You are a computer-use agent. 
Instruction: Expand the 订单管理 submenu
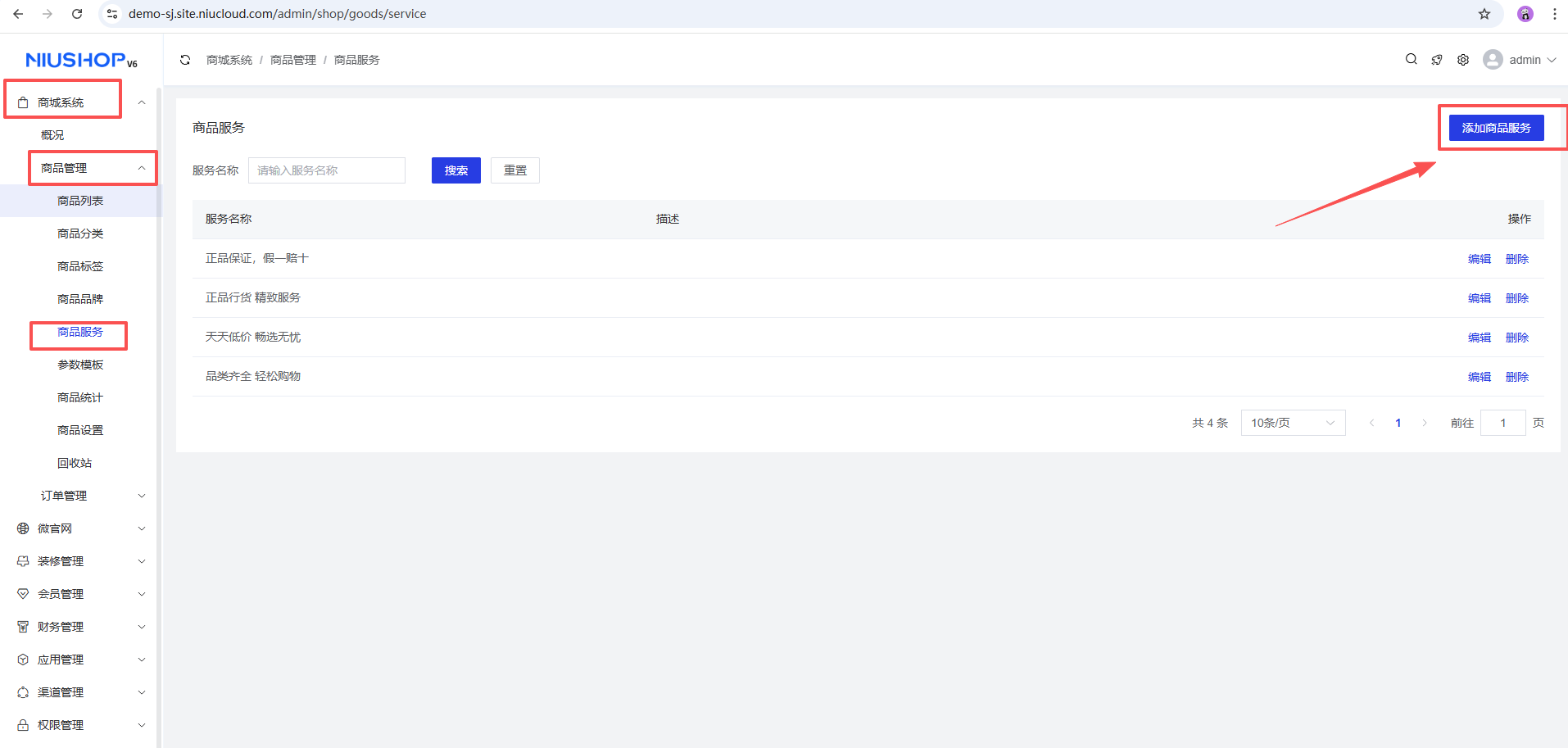click(x=142, y=496)
